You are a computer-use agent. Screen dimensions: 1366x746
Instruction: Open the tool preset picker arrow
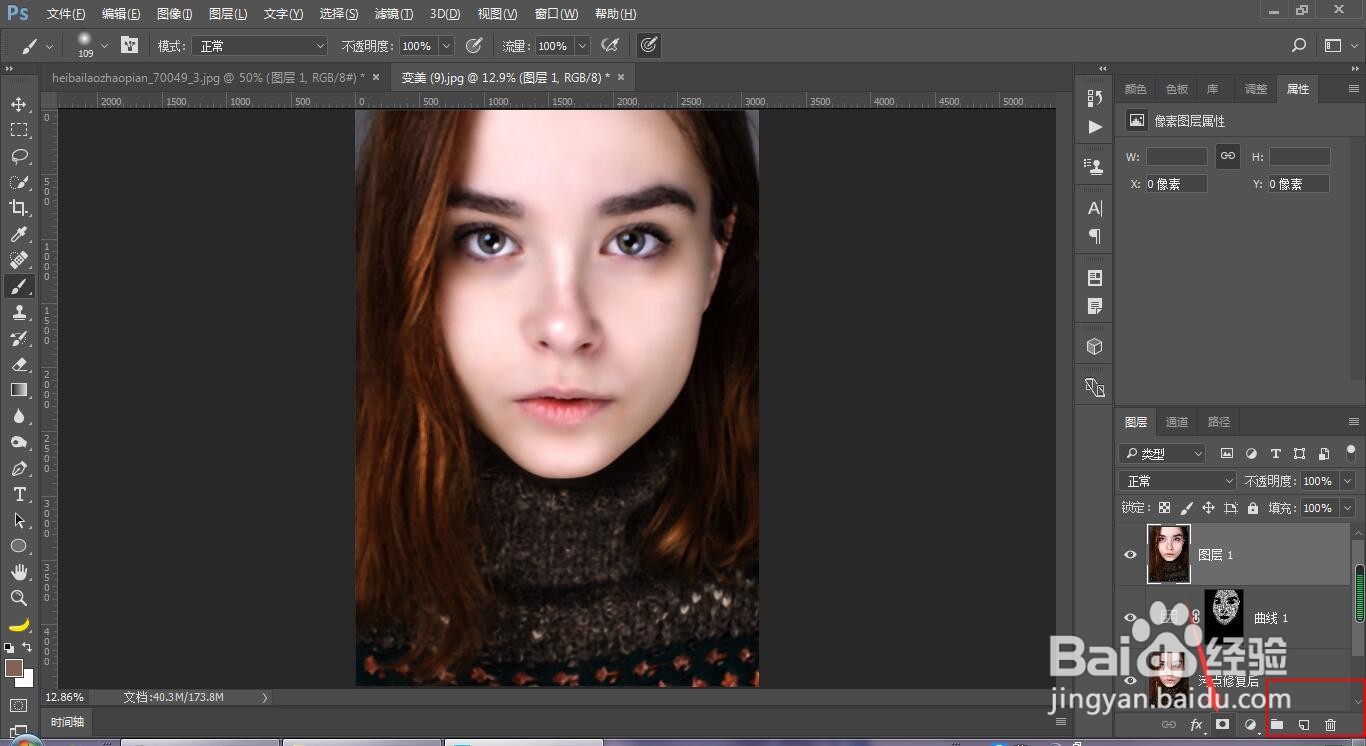49,46
